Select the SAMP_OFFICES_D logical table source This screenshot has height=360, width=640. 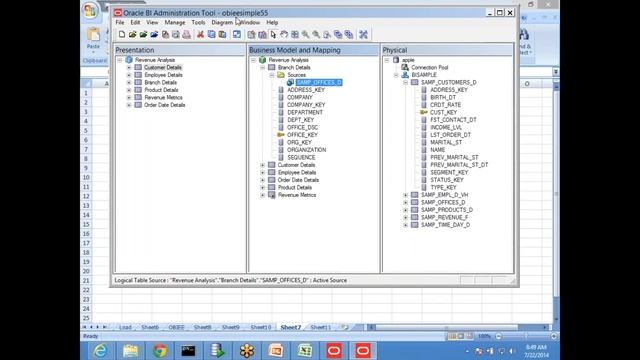pos(319,82)
